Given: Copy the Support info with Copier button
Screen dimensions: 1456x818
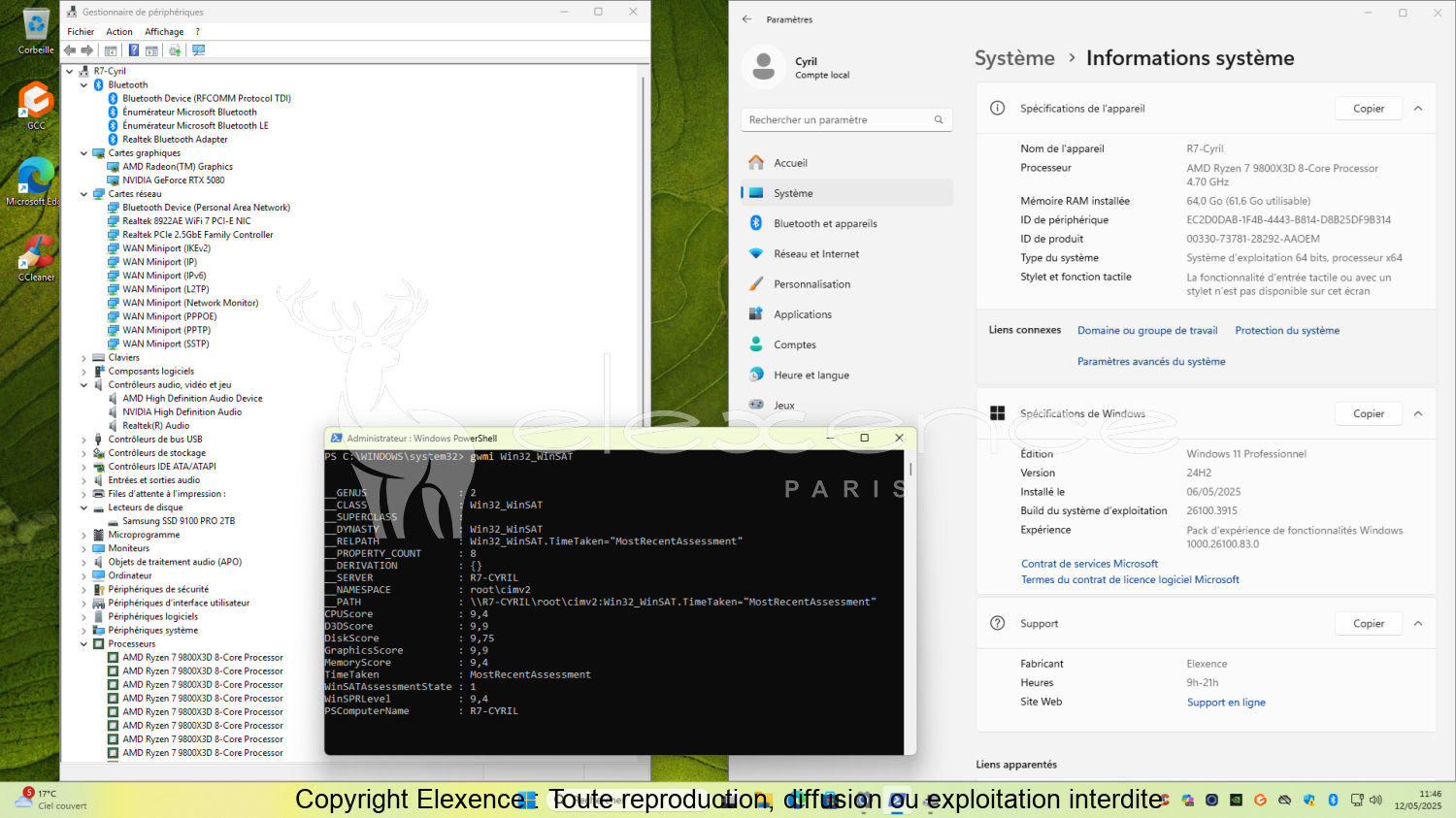Looking at the screenshot, I should (x=1369, y=624).
